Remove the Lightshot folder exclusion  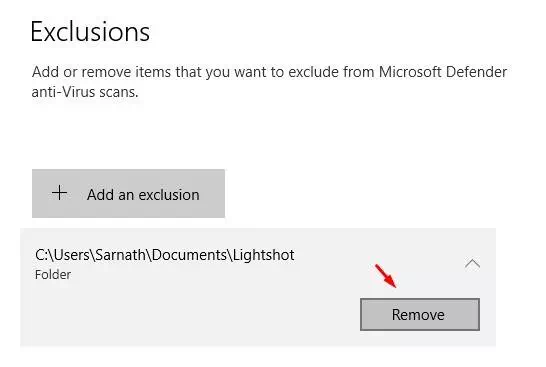[420, 314]
